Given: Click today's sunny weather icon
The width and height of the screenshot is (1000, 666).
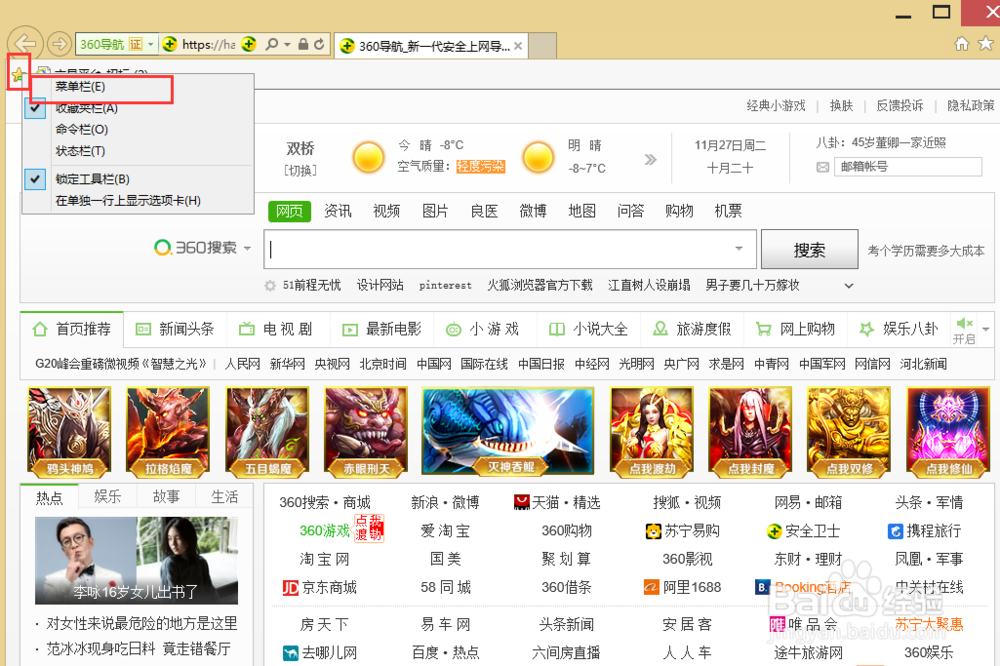Looking at the screenshot, I should click(368, 158).
